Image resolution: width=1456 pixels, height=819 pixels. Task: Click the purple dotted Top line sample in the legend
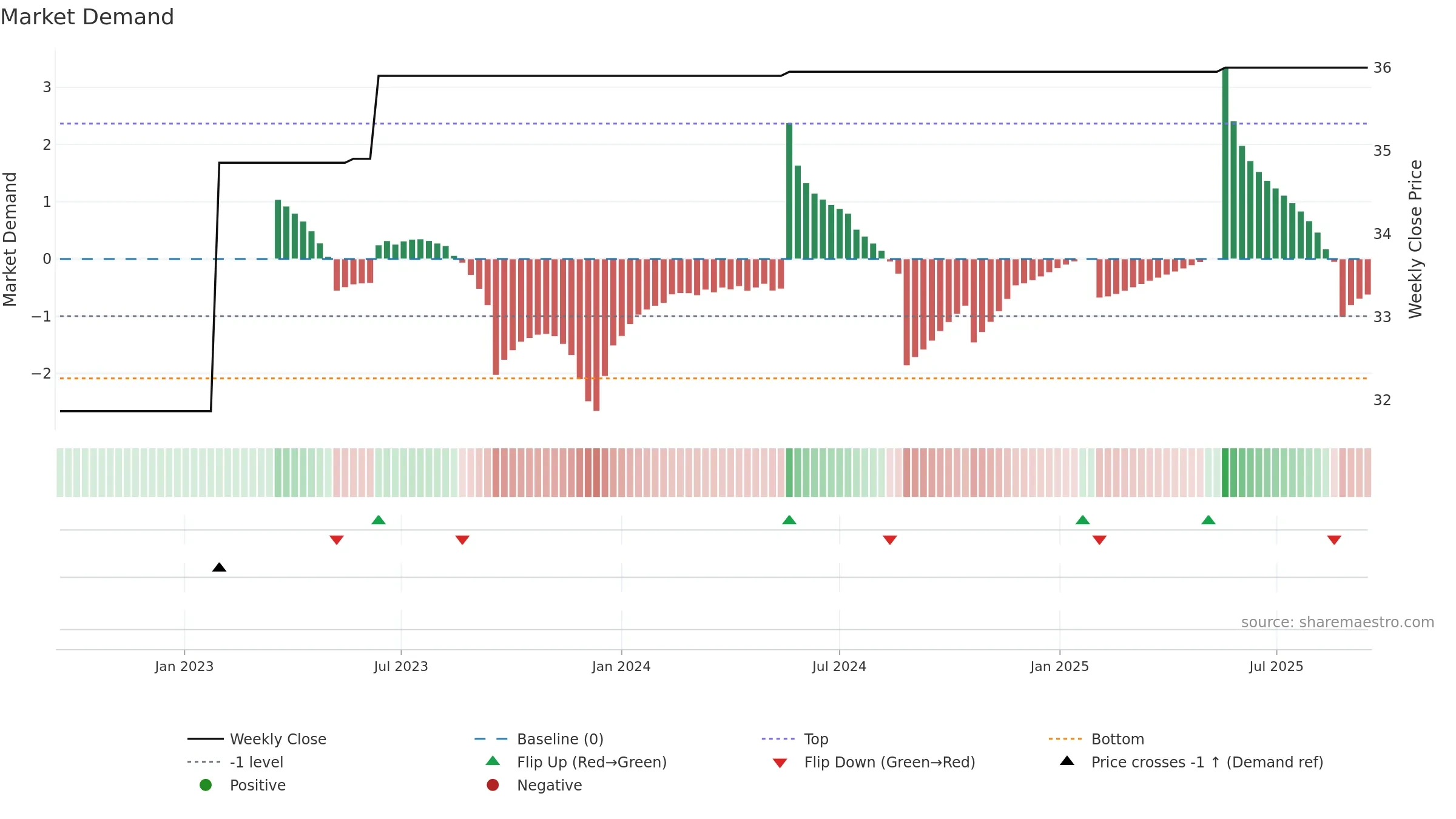point(778,739)
